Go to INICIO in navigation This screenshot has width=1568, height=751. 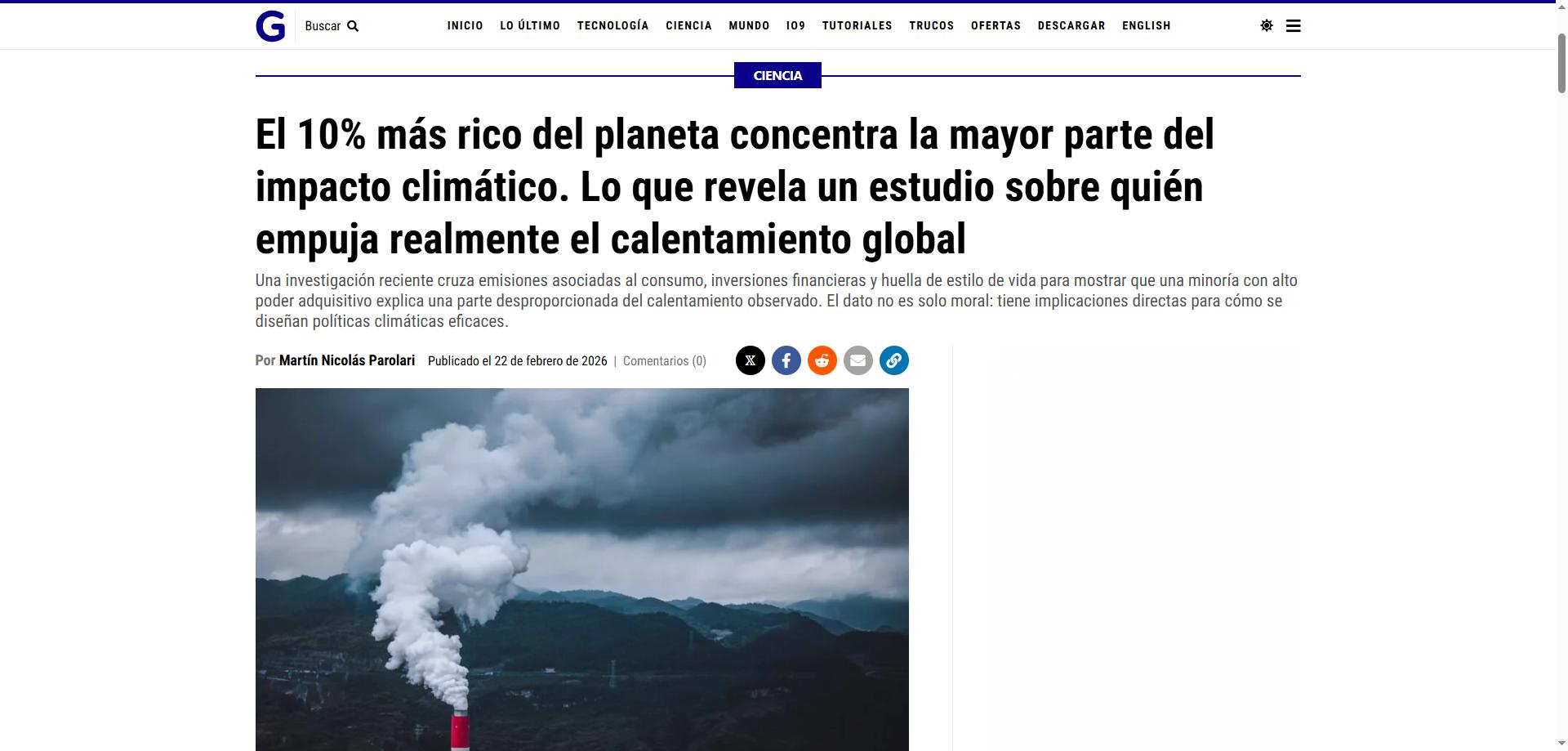click(465, 26)
